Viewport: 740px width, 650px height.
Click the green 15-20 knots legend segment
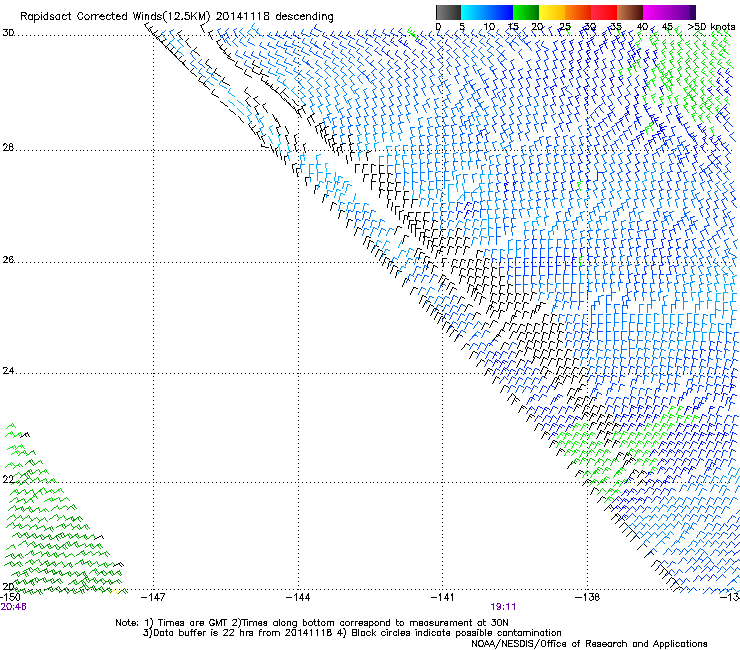[x=526, y=12]
